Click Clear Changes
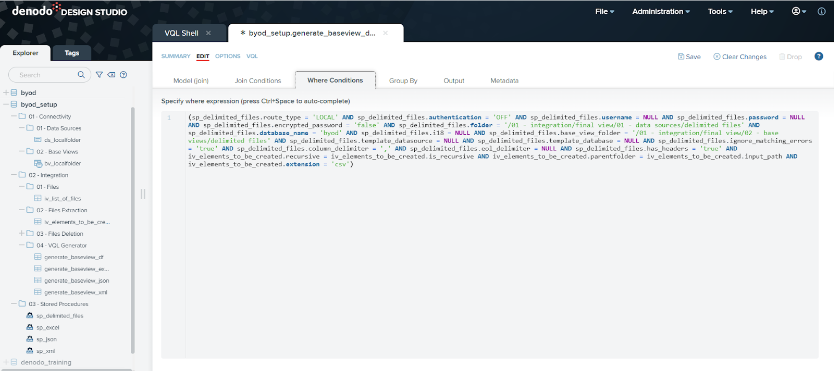 740,56
